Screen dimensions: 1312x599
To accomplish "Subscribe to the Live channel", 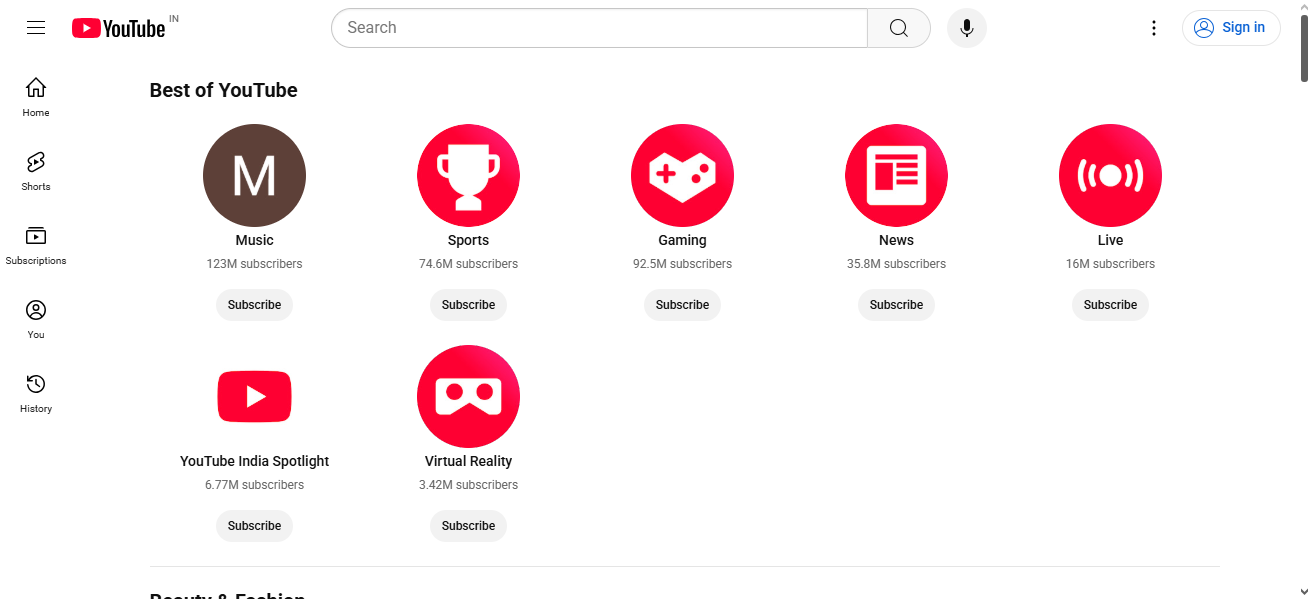I will coord(1110,305).
